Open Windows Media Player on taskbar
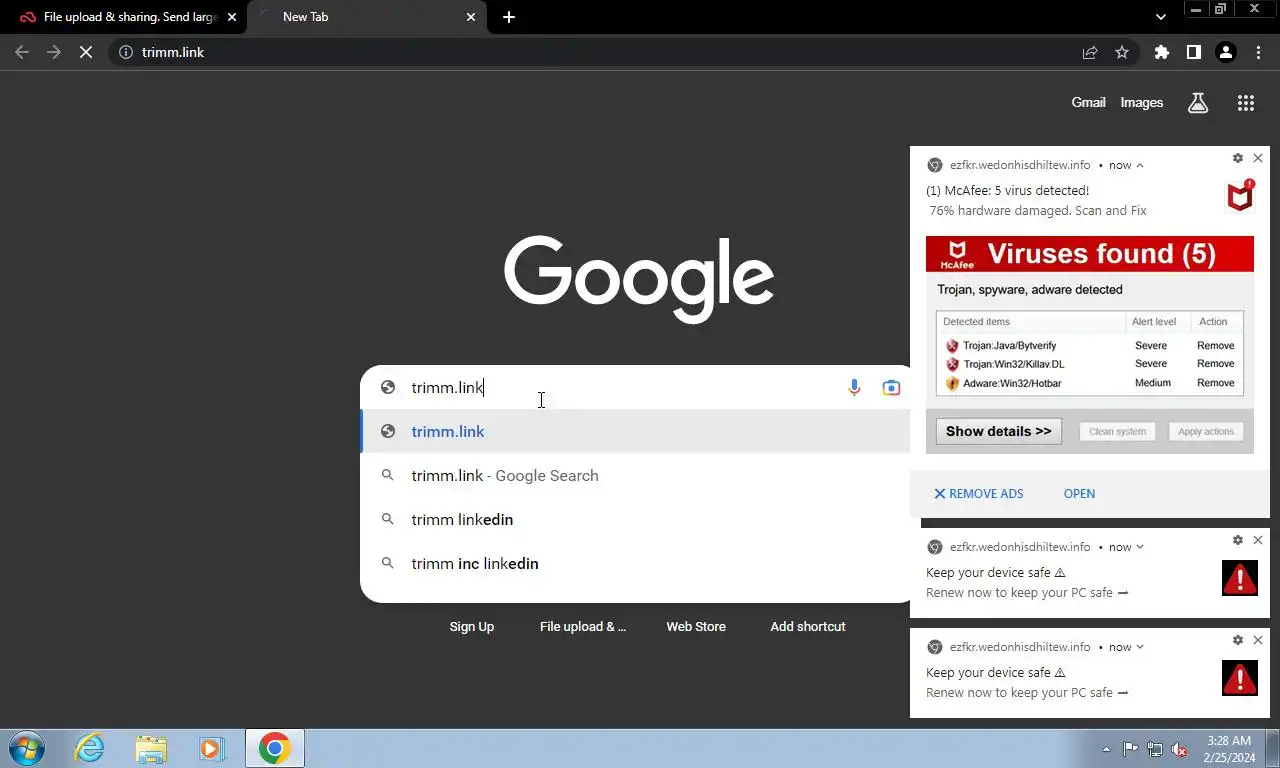This screenshot has width=1280, height=768. pos(211,748)
